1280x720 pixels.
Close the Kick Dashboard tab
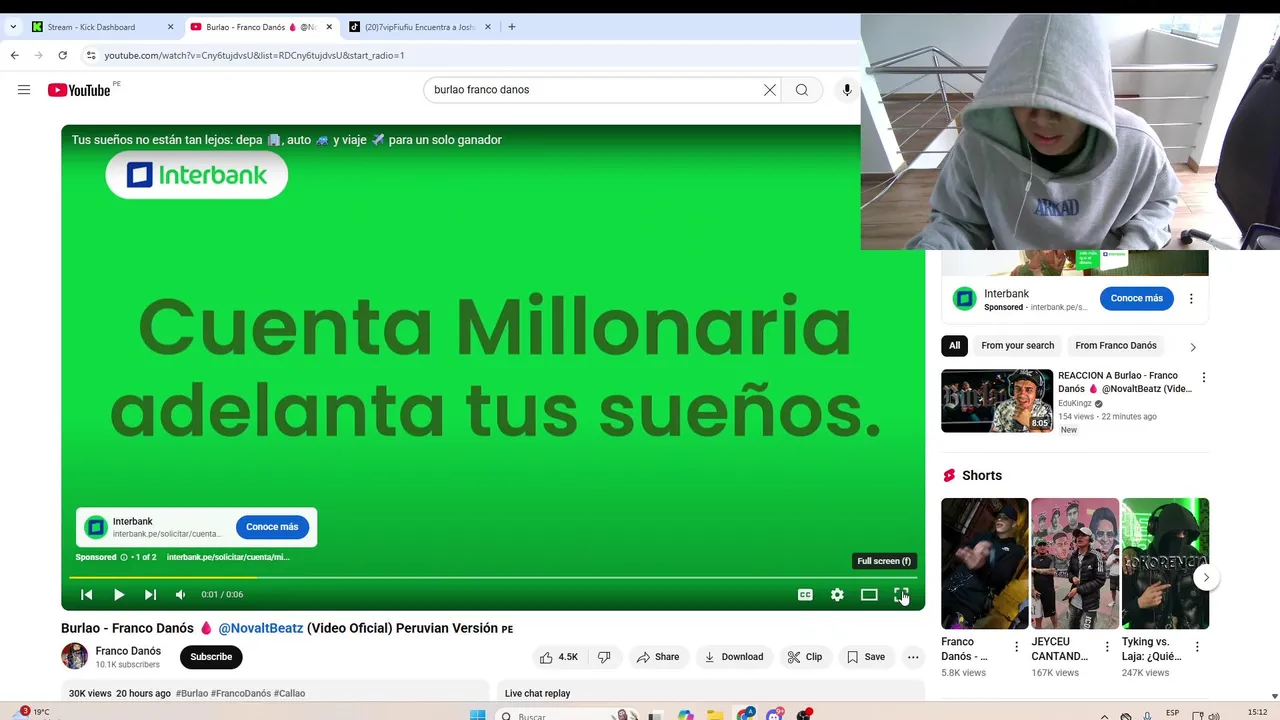pyautogui.click(x=170, y=27)
